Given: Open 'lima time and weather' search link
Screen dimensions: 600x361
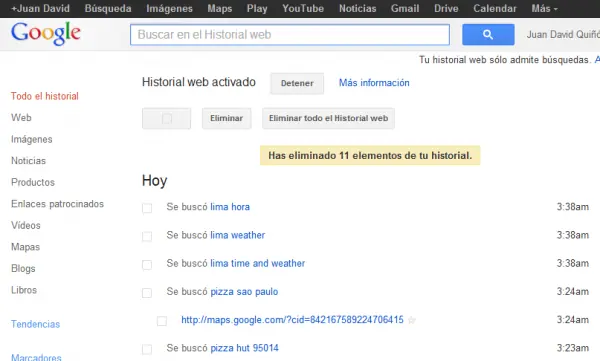Looking at the screenshot, I should (x=258, y=263).
